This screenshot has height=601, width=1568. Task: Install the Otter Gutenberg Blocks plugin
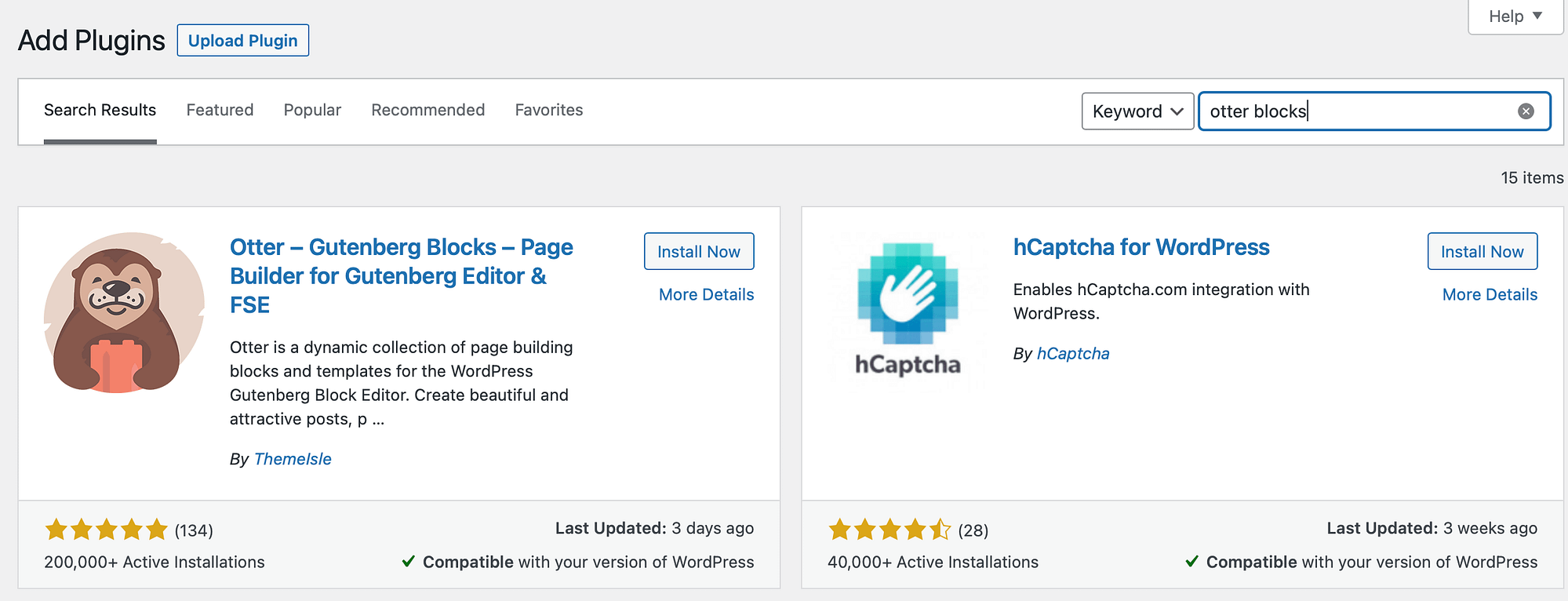coord(699,251)
